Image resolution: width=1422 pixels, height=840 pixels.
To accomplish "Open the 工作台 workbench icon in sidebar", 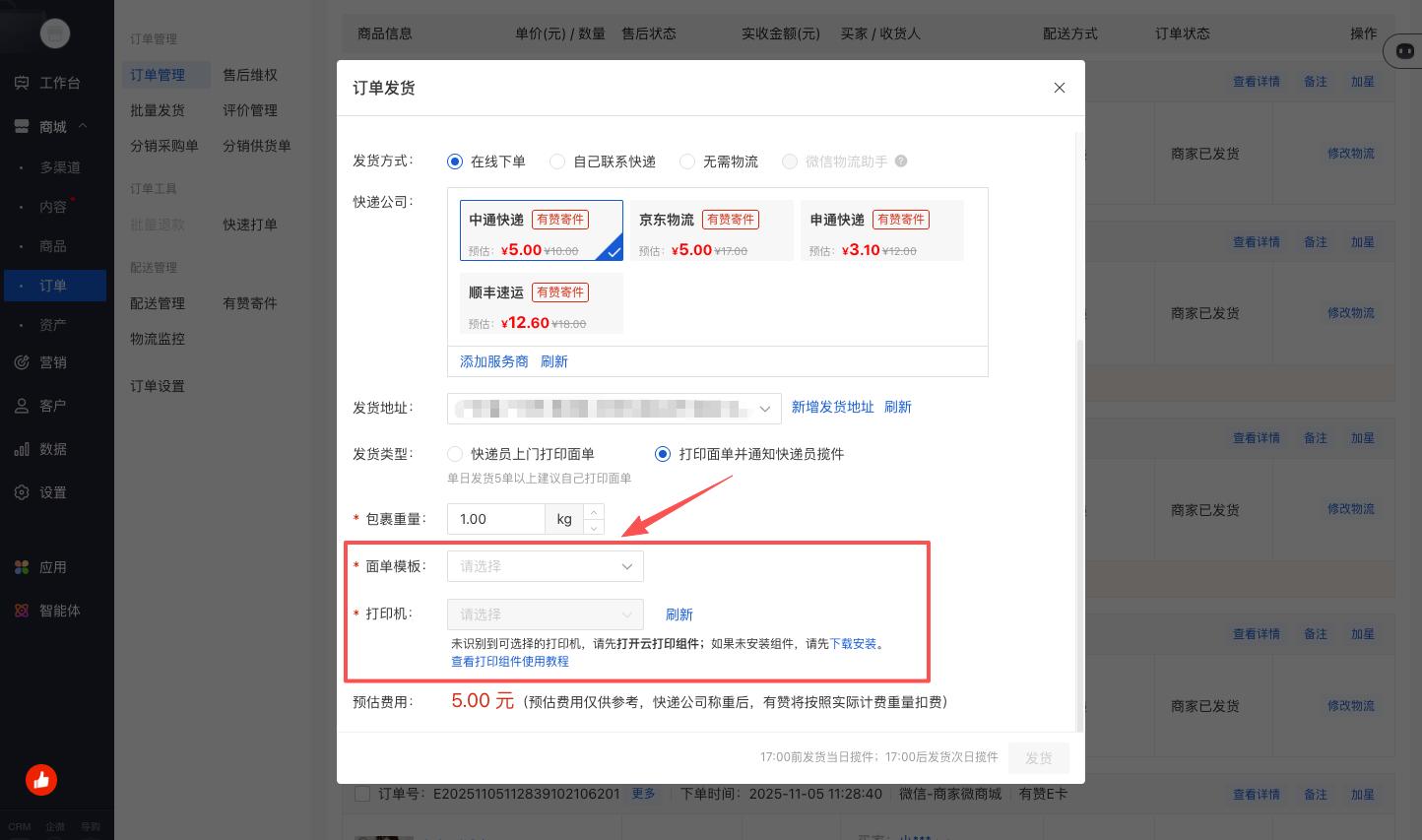I will click(x=22, y=84).
